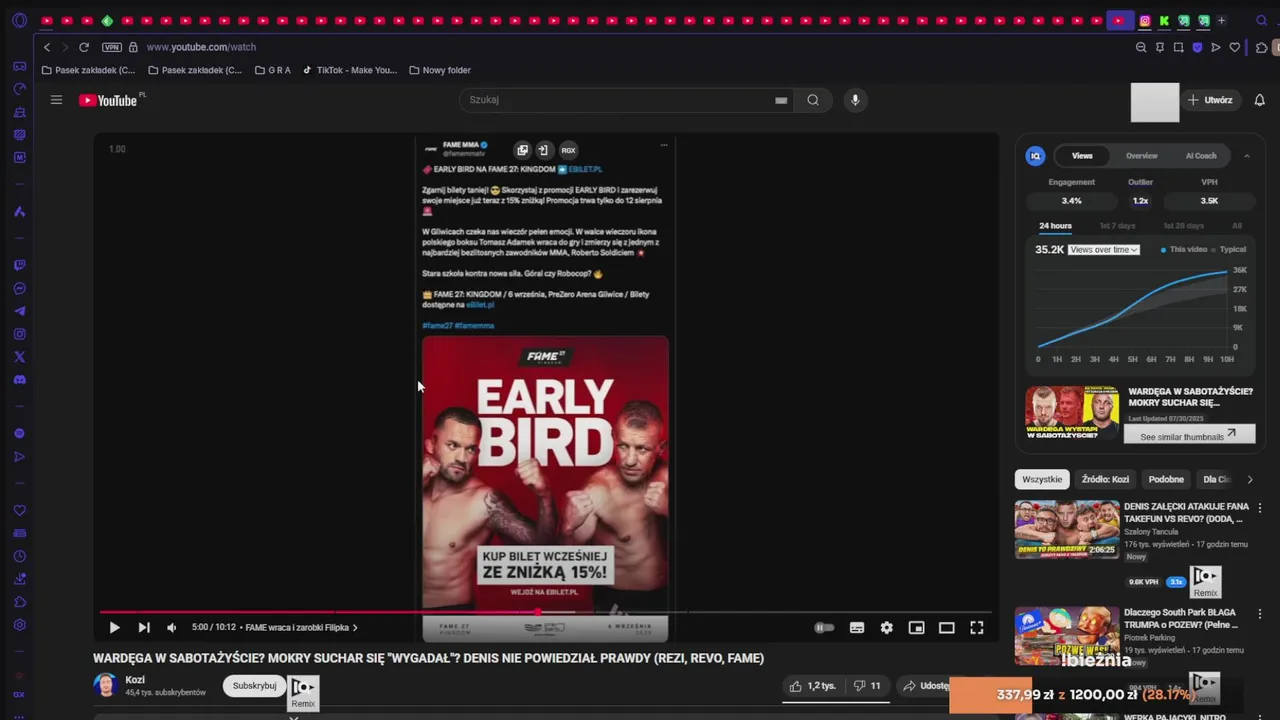
Task: Open the ad blocker shield icon
Action: [1198, 47]
